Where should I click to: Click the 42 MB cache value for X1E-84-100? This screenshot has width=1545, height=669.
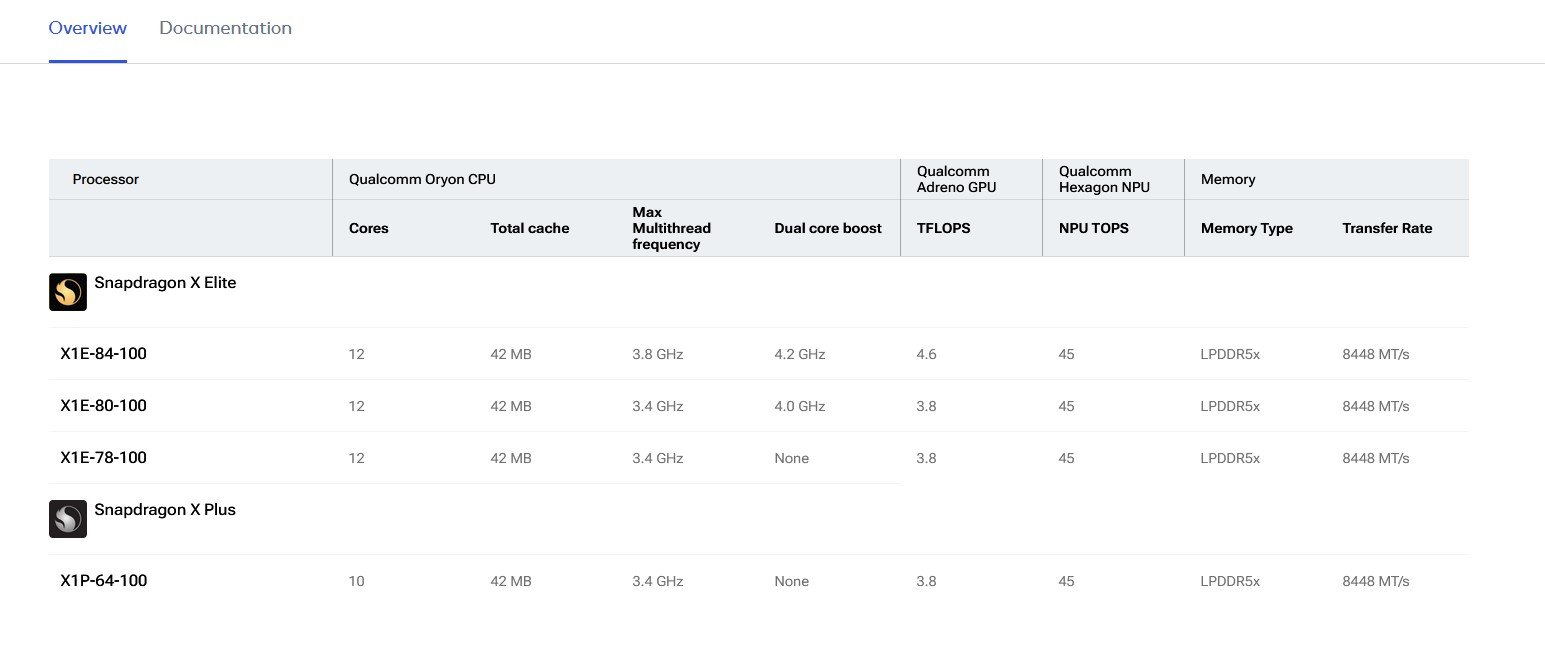[512, 354]
